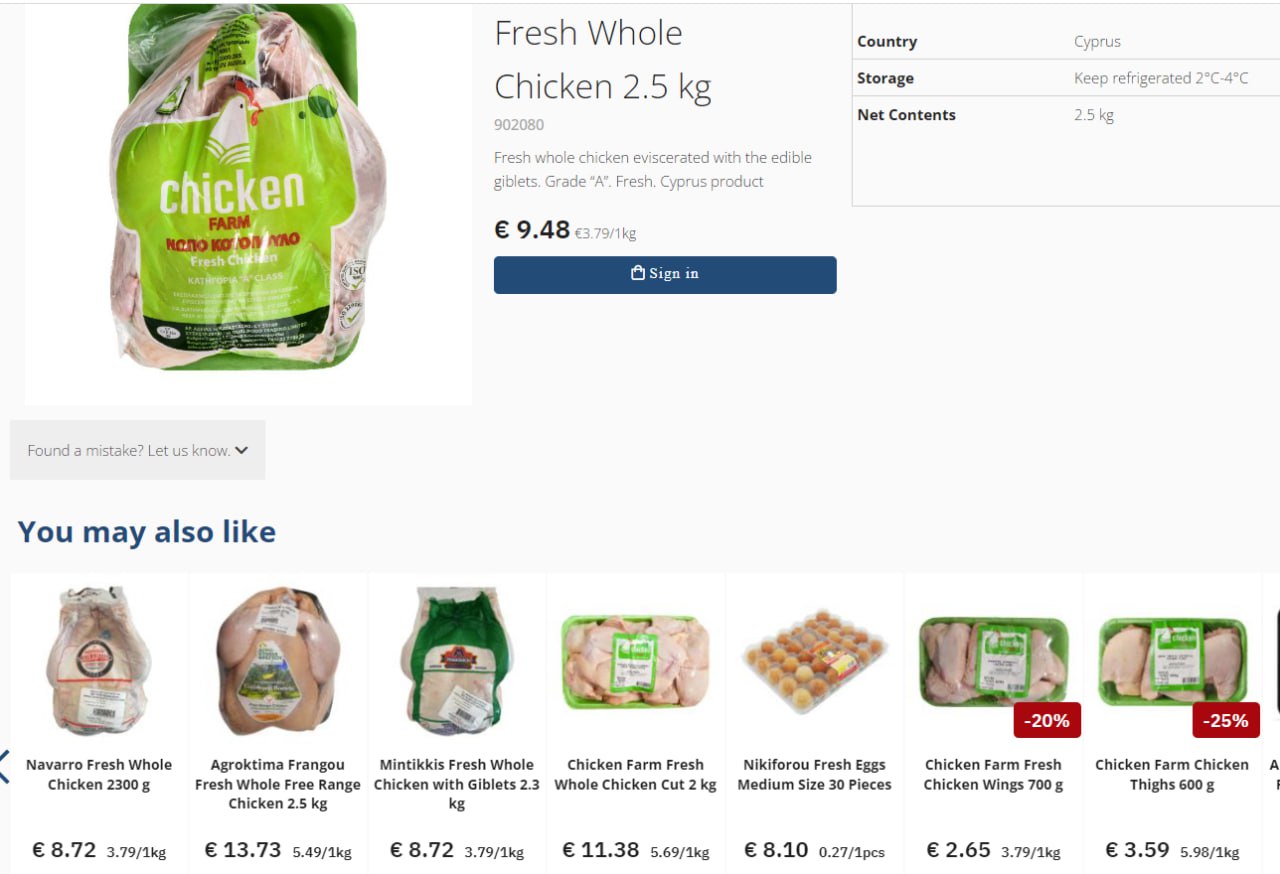This screenshot has height=874, width=1280.
Task: Click the Sign in button
Action: 665,275
